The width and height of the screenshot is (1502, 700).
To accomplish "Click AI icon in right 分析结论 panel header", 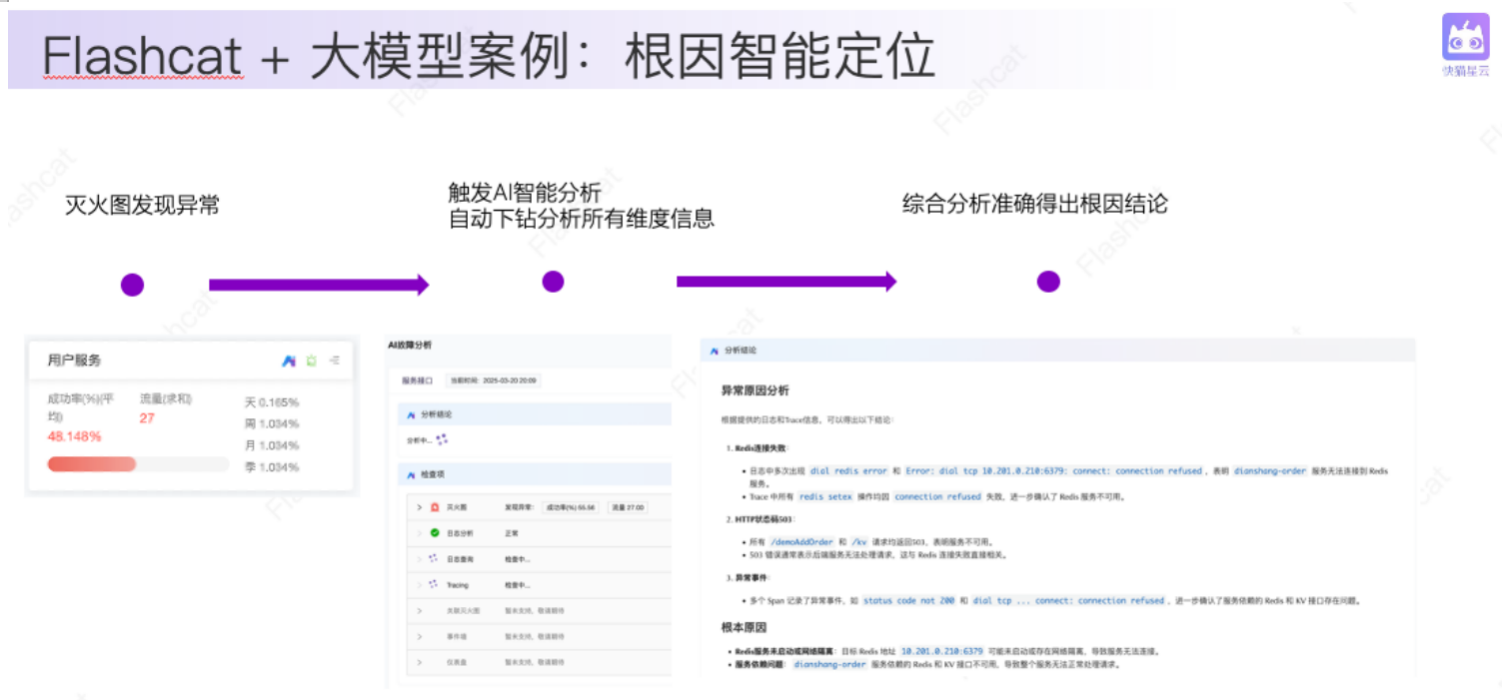I will point(714,351).
